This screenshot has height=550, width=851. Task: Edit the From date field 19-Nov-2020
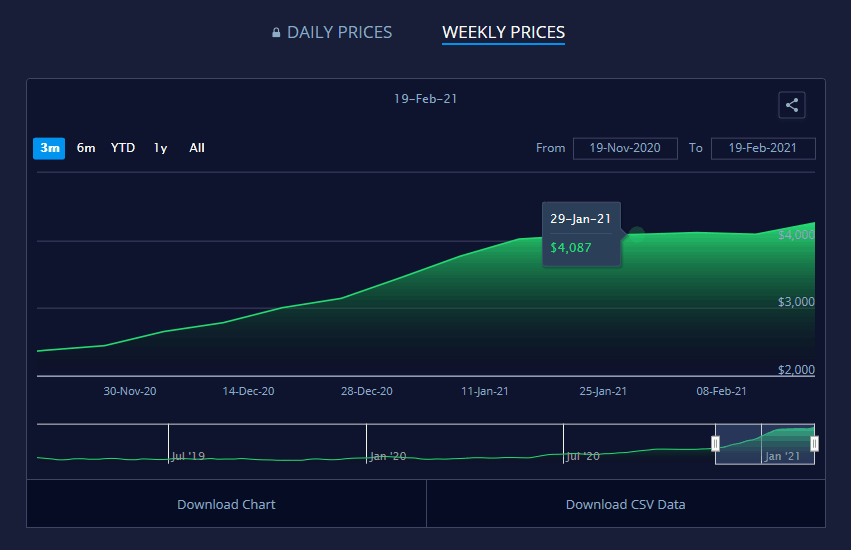coord(625,148)
